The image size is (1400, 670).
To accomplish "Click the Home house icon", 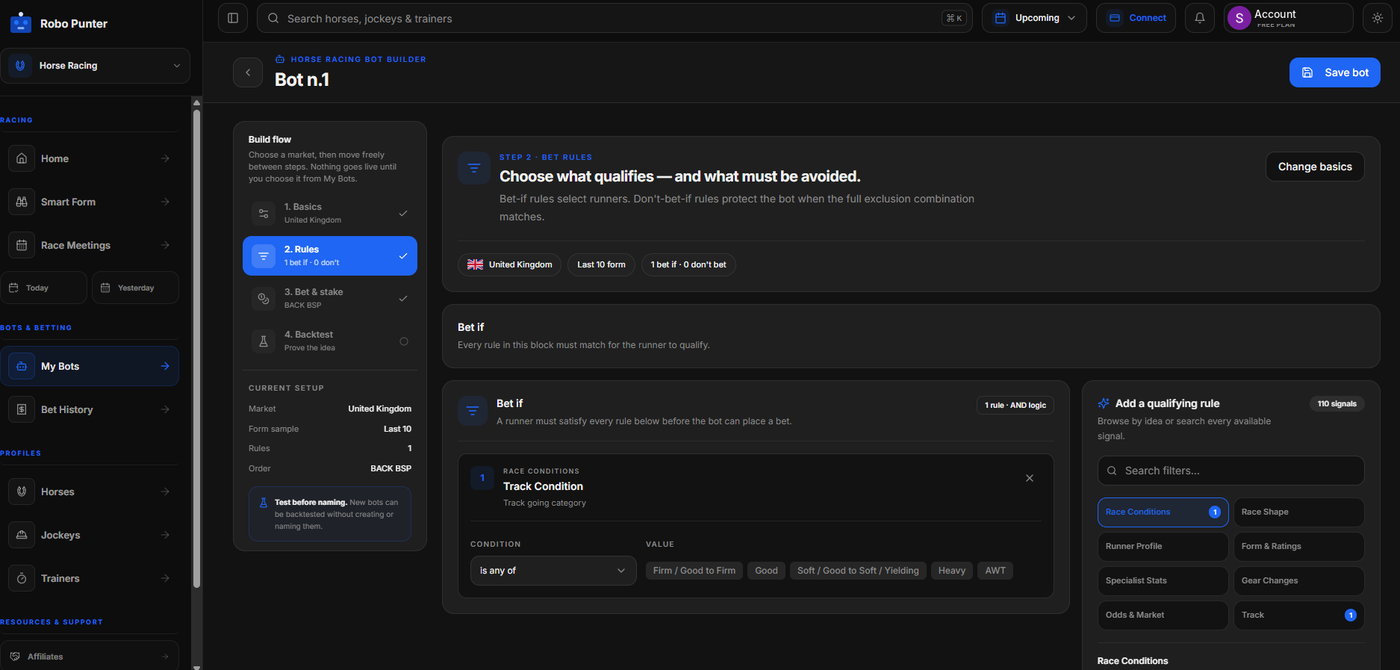I will tap(22, 158).
